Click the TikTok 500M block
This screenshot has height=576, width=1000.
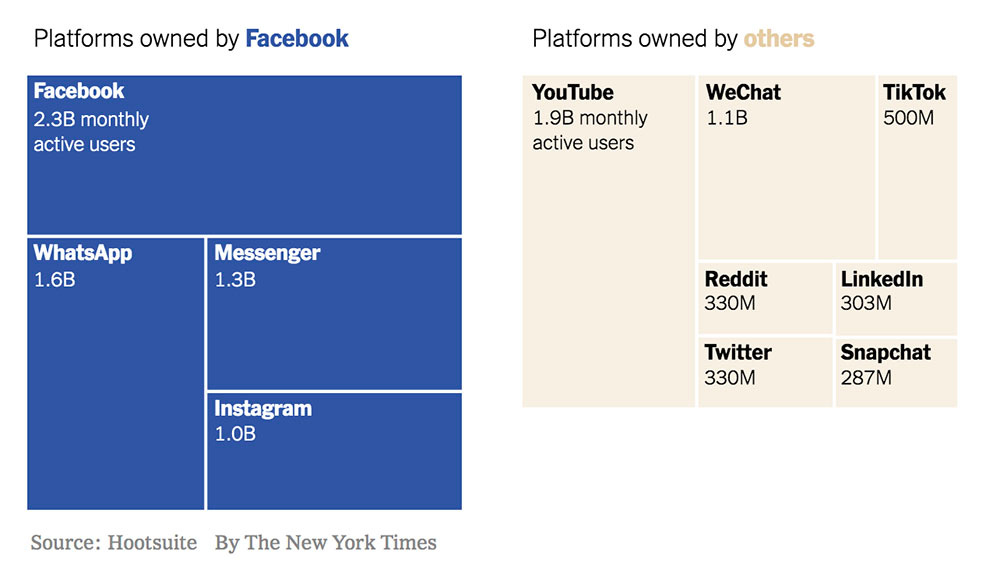918,167
